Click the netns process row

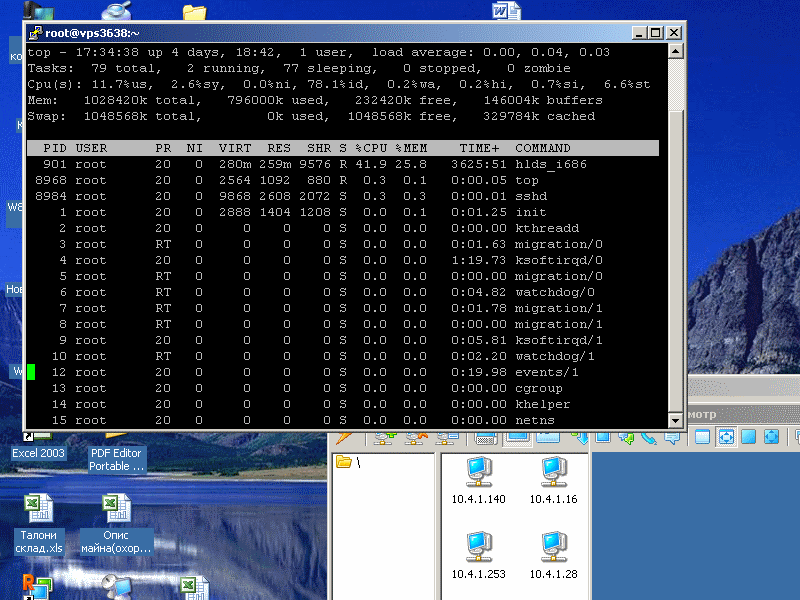(x=343, y=420)
